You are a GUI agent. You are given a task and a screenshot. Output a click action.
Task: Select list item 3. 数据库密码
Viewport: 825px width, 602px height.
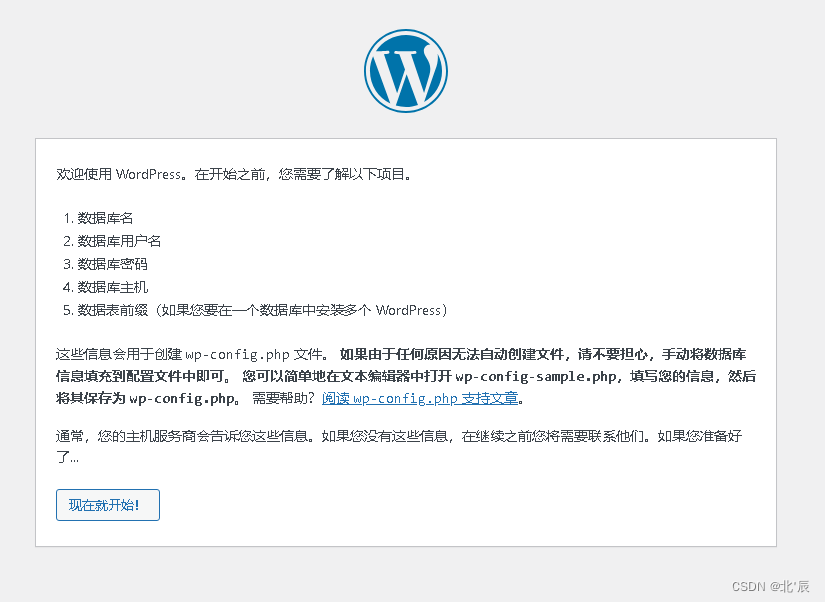pos(105,264)
